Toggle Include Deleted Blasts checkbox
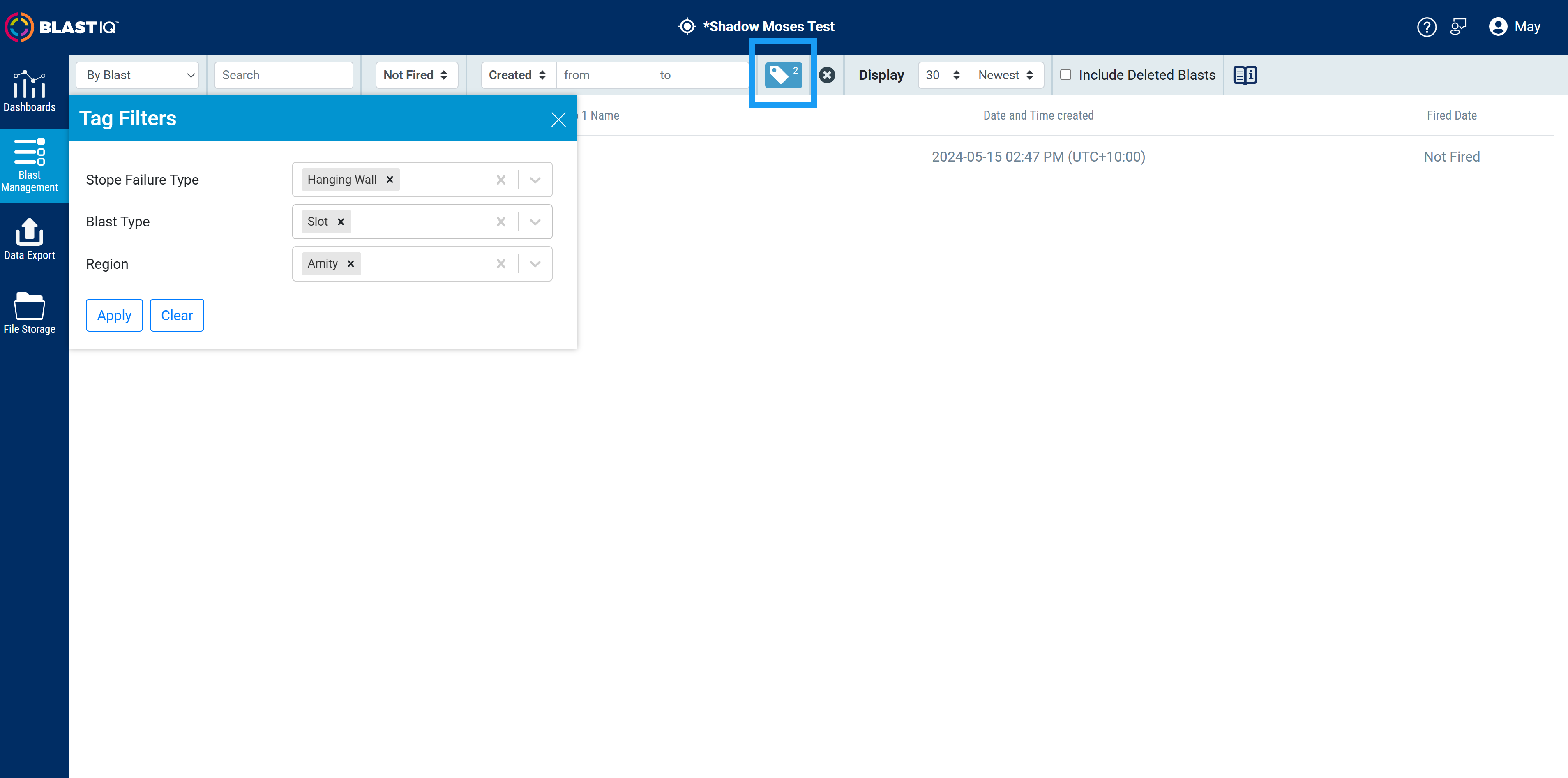 coord(1065,74)
